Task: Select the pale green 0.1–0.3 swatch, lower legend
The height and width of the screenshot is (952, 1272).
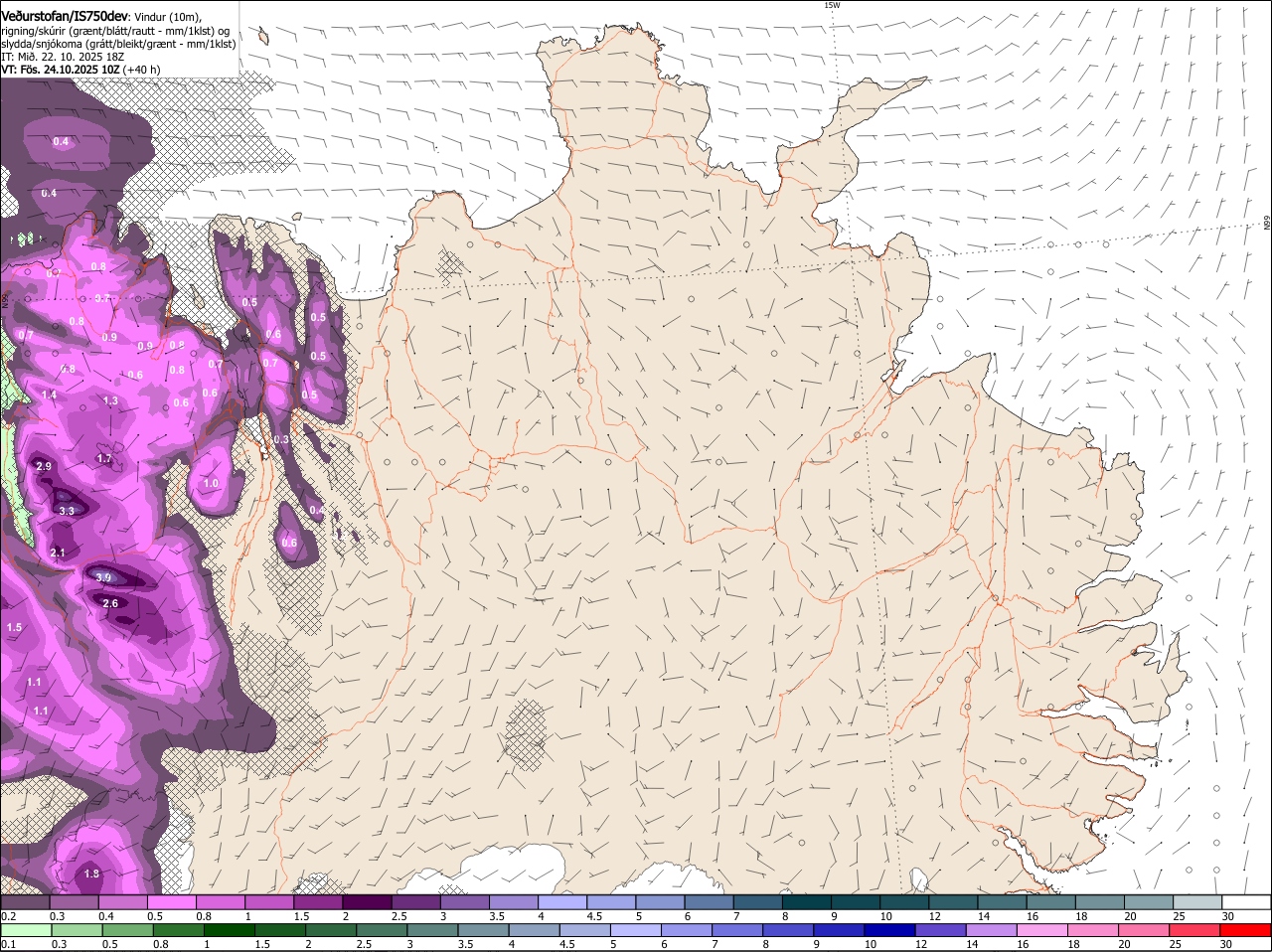Action: (x=25, y=930)
